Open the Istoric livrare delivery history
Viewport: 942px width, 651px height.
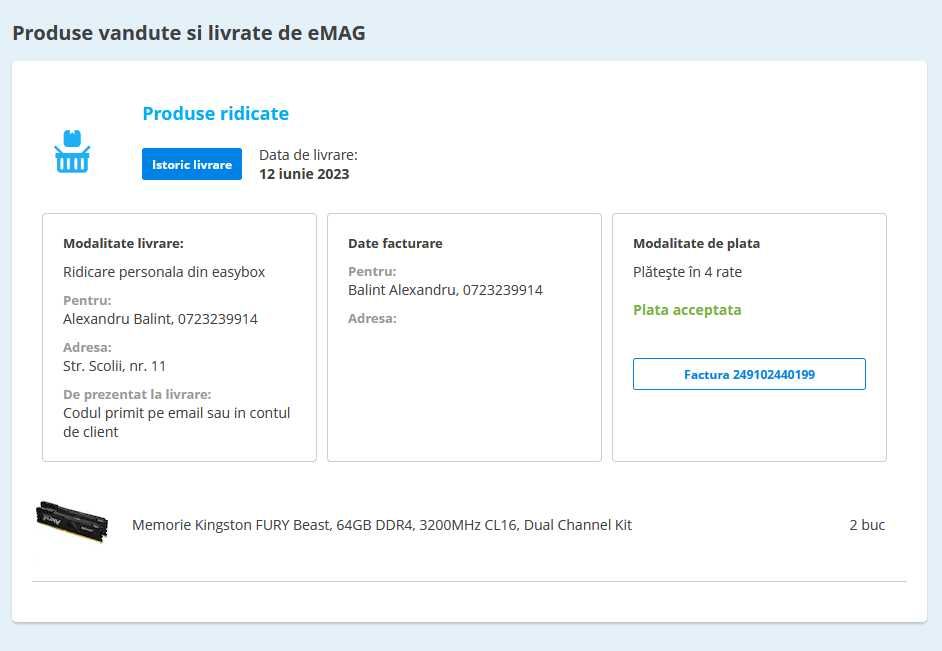point(192,164)
